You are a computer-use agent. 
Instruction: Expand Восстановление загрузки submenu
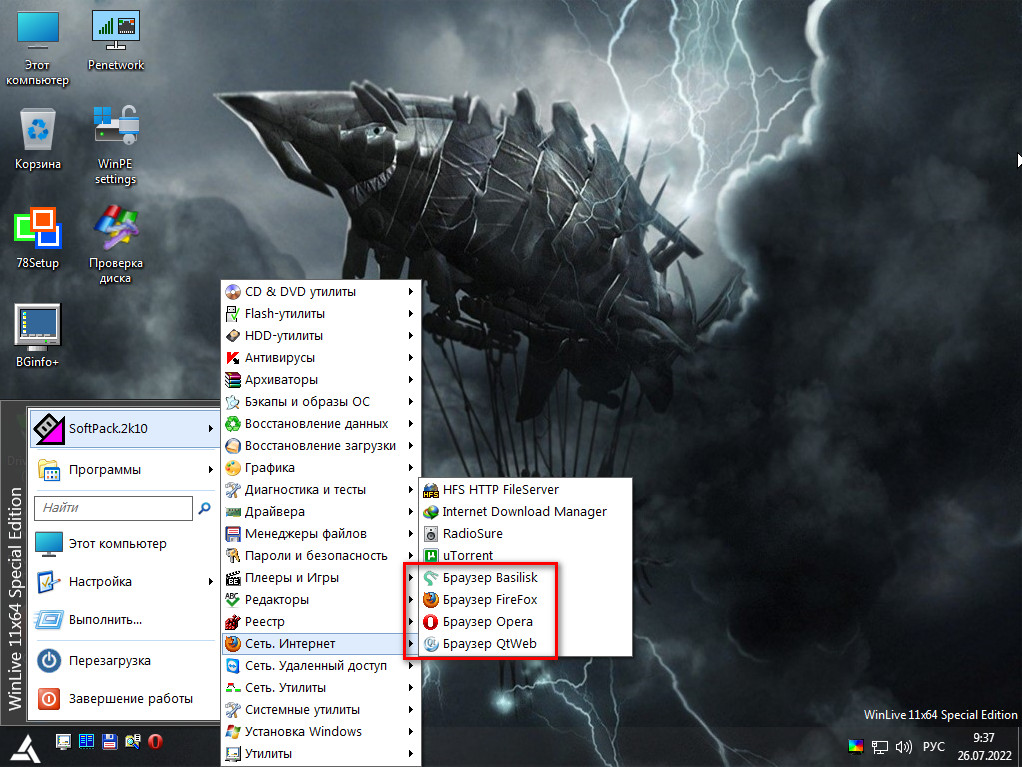(x=321, y=446)
